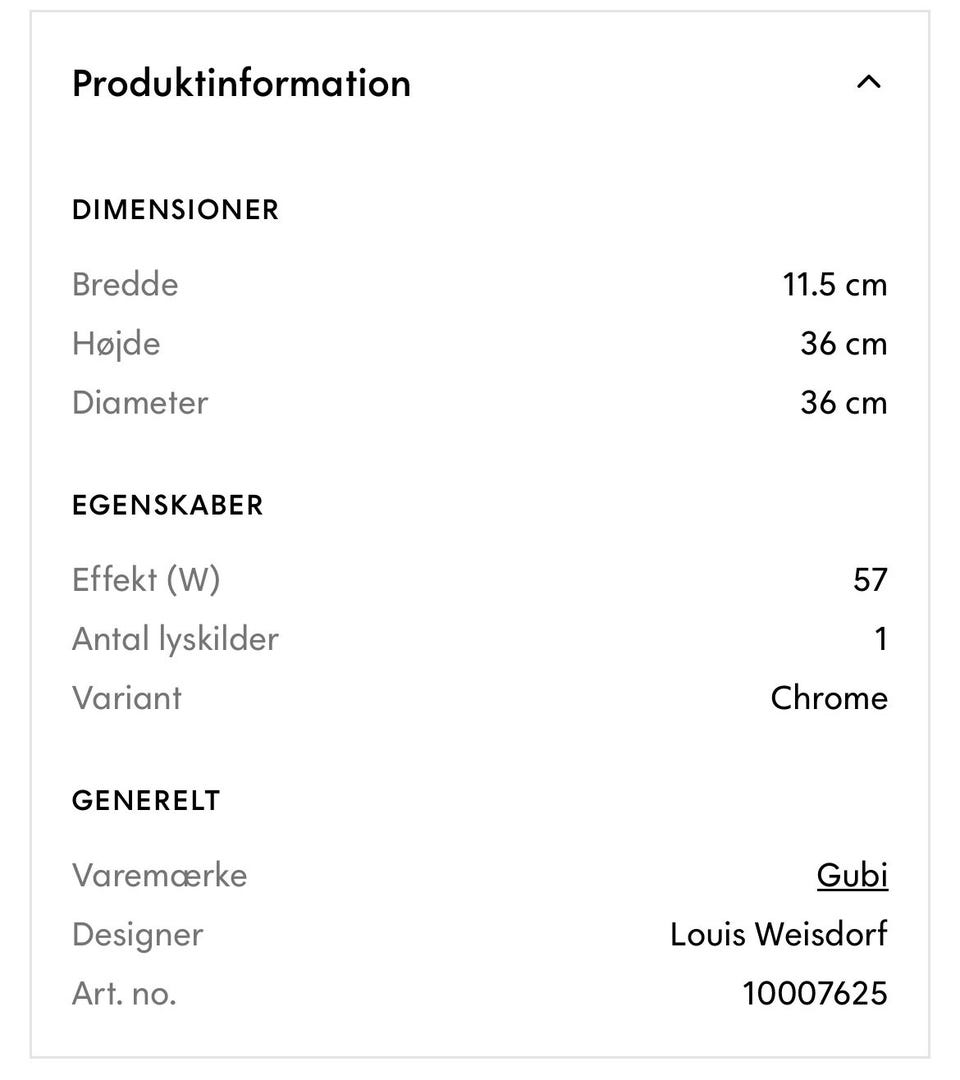
Task: Click the Art. no. label
Action: coord(124,994)
